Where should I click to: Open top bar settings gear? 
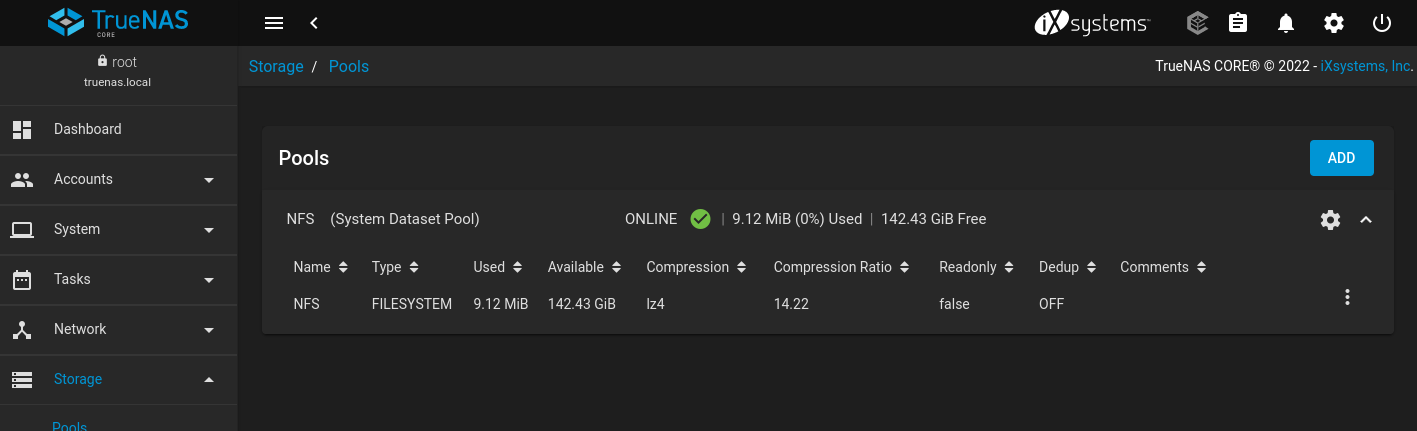click(x=1334, y=23)
